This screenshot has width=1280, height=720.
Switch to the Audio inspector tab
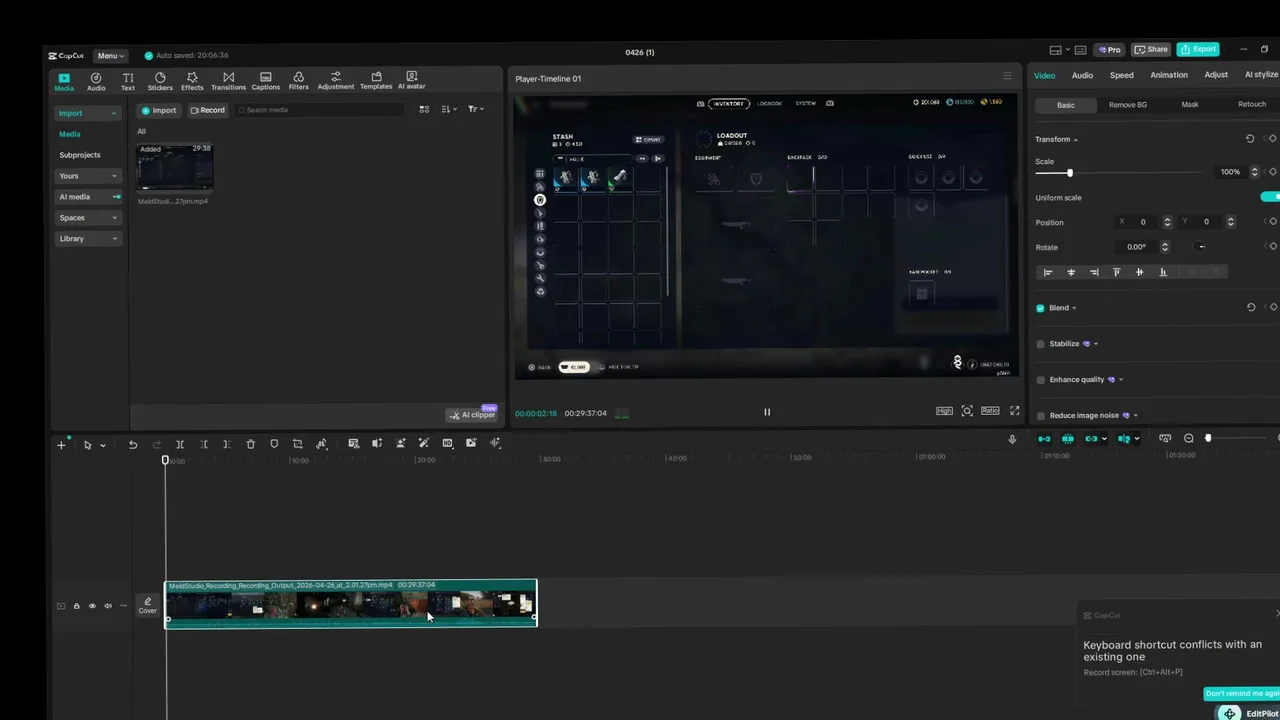pyautogui.click(x=1082, y=75)
